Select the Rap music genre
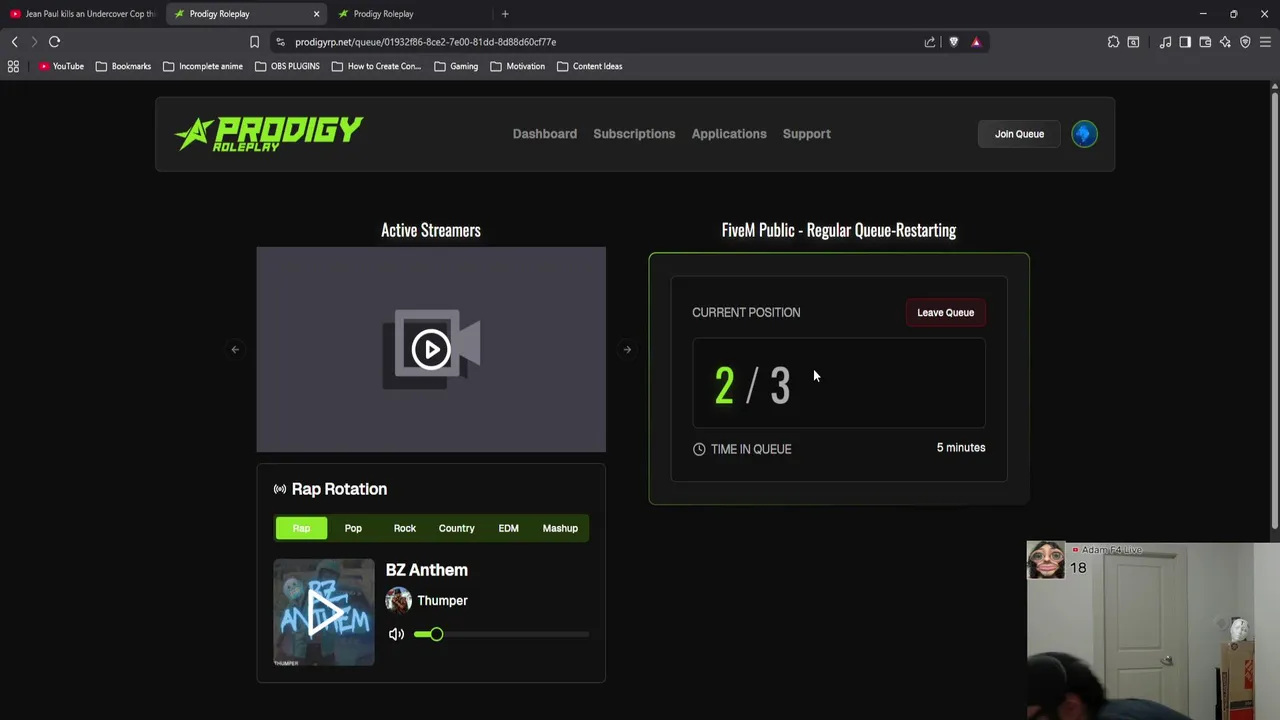The image size is (1280, 720). [301, 528]
